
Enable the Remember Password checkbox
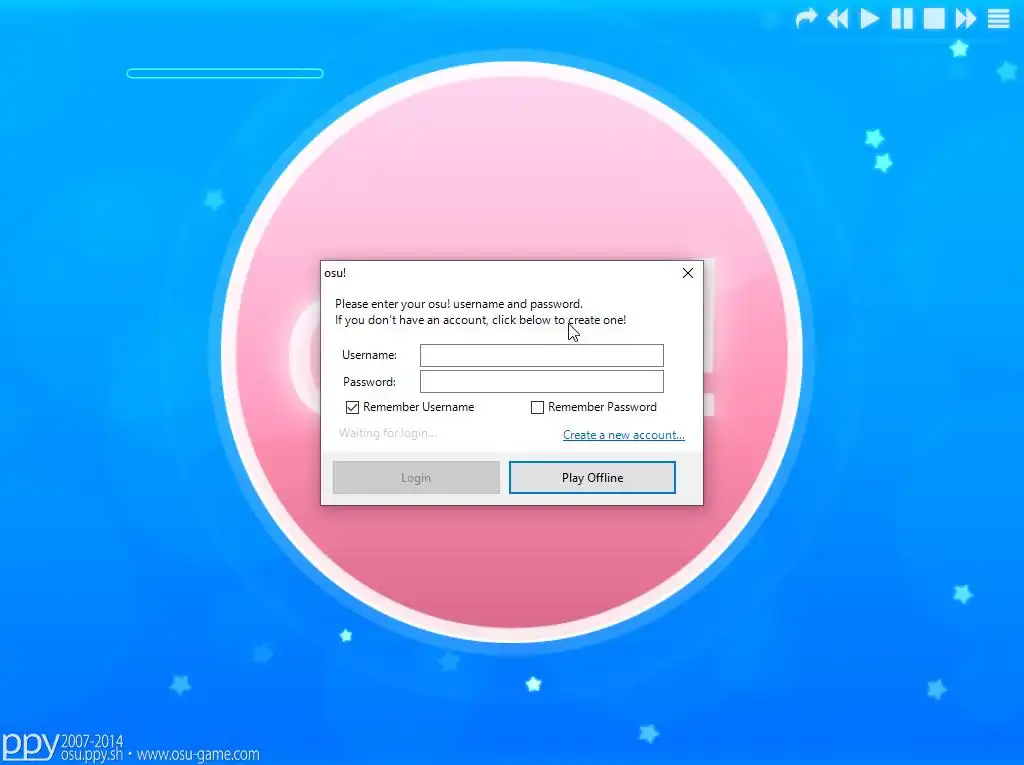(x=537, y=408)
